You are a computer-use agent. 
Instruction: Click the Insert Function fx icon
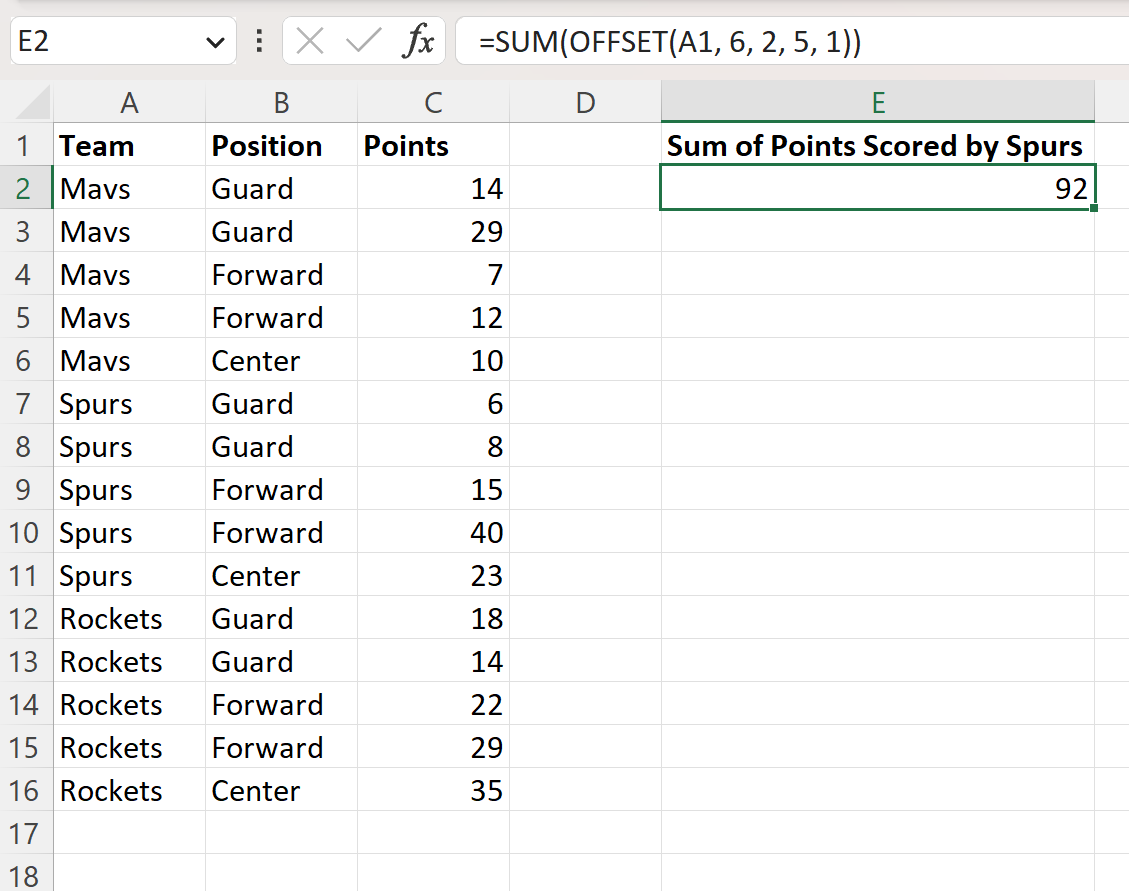point(418,42)
